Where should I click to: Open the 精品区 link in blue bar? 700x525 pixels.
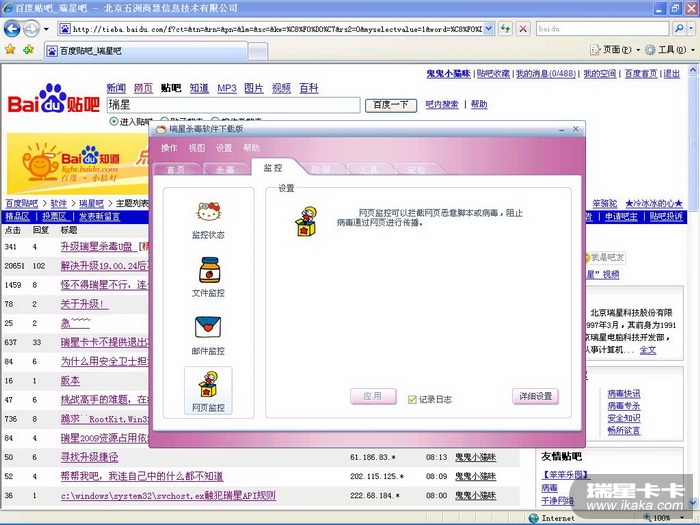(x=17, y=217)
